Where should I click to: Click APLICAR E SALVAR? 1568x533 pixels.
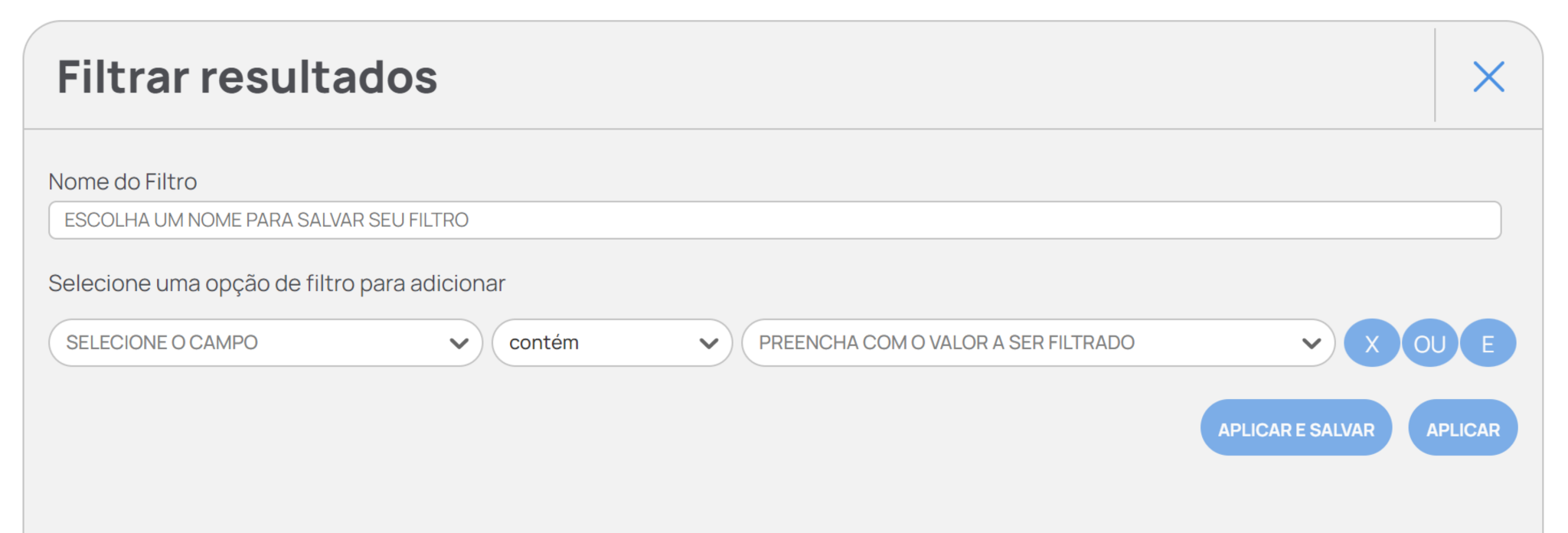pos(1296,428)
